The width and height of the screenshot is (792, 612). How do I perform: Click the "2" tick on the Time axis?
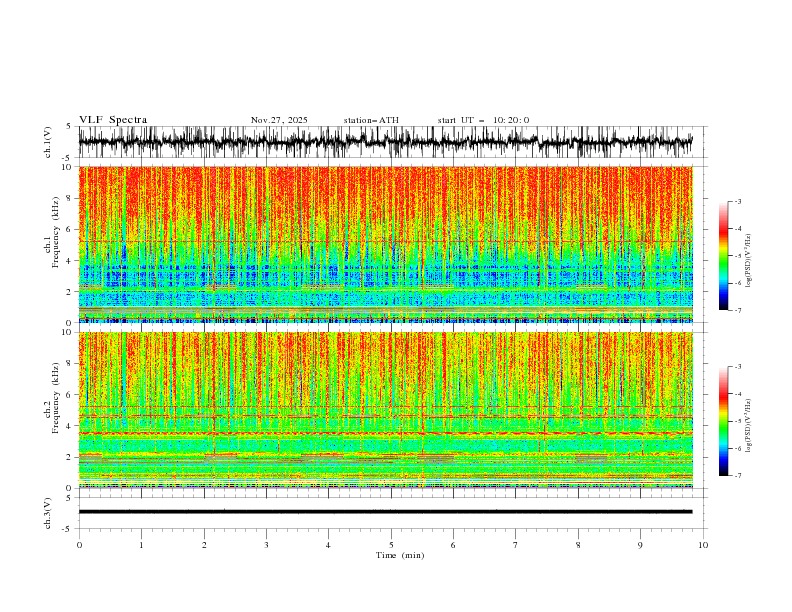coord(204,545)
